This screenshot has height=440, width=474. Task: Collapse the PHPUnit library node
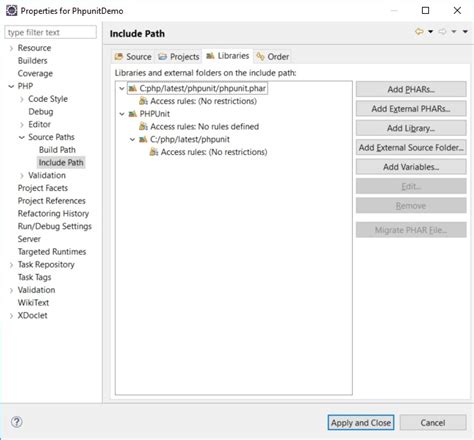coord(122,114)
